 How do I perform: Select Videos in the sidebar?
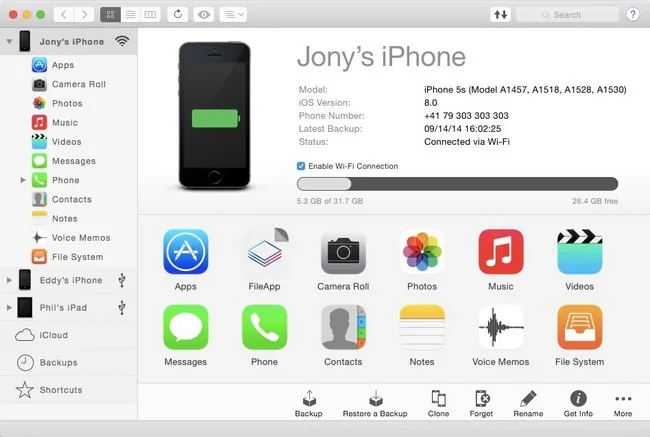pyautogui.click(x=68, y=142)
